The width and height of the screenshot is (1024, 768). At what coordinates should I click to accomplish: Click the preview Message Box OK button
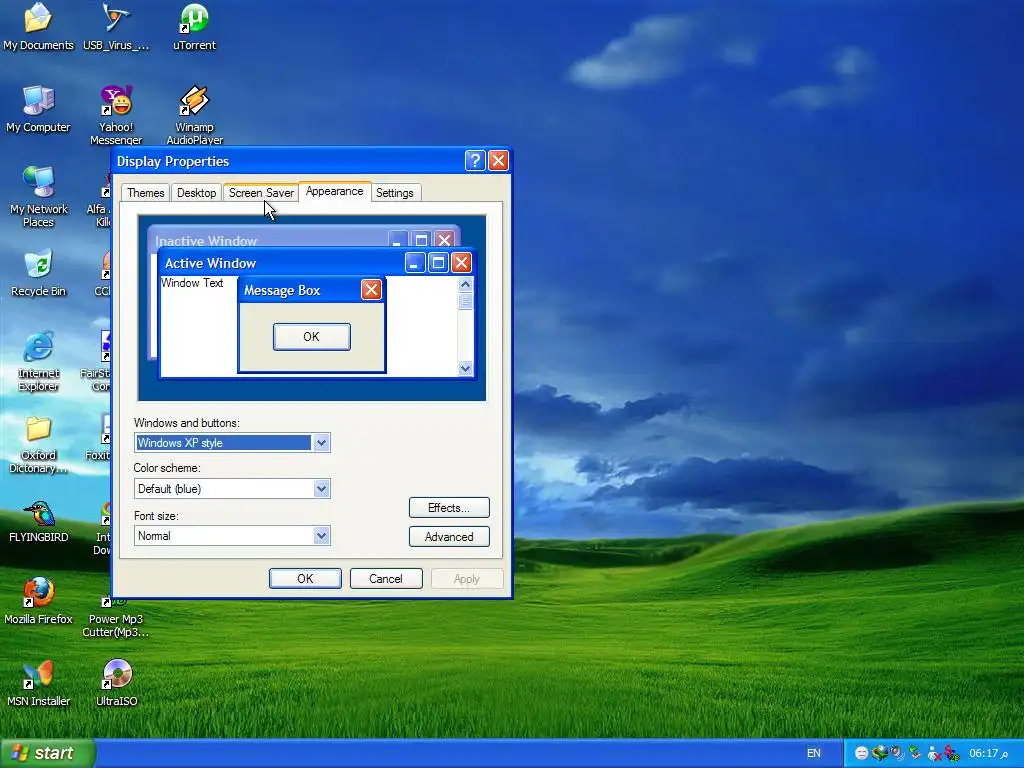click(x=312, y=336)
